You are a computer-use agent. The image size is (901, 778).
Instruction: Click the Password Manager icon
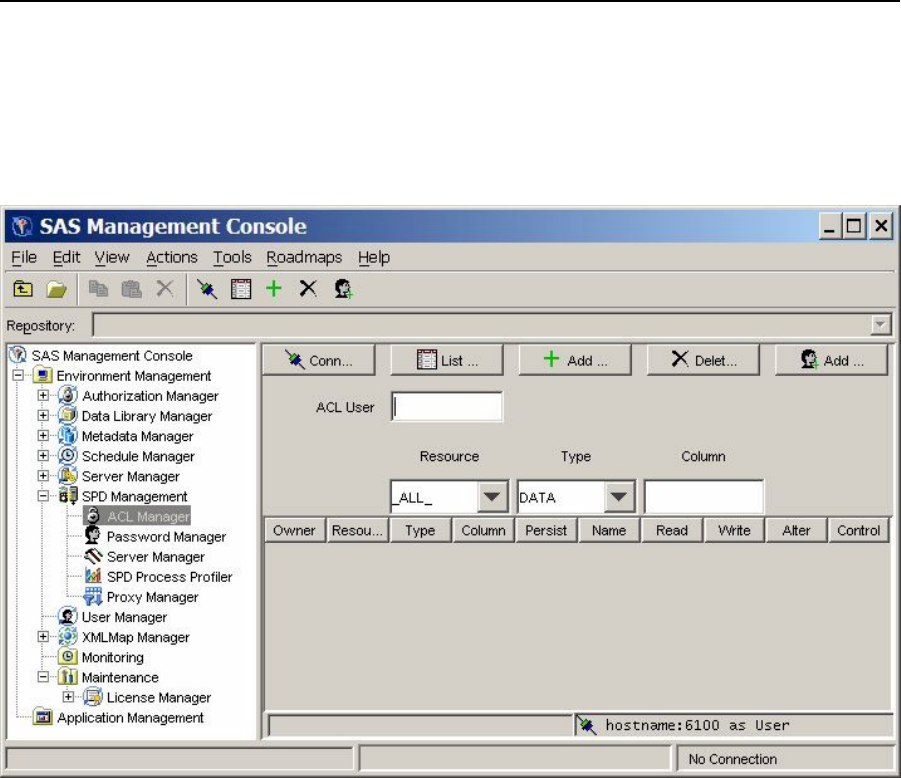93,536
